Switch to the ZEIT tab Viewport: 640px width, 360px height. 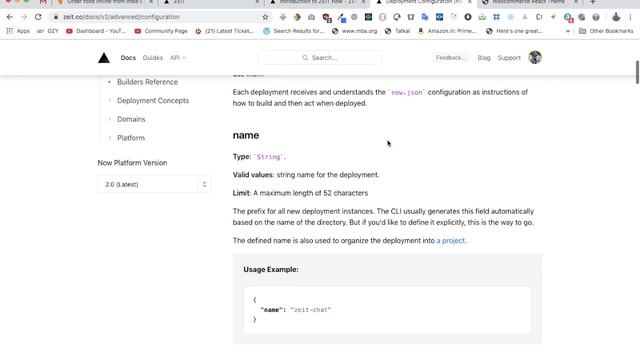[x=212, y=2]
